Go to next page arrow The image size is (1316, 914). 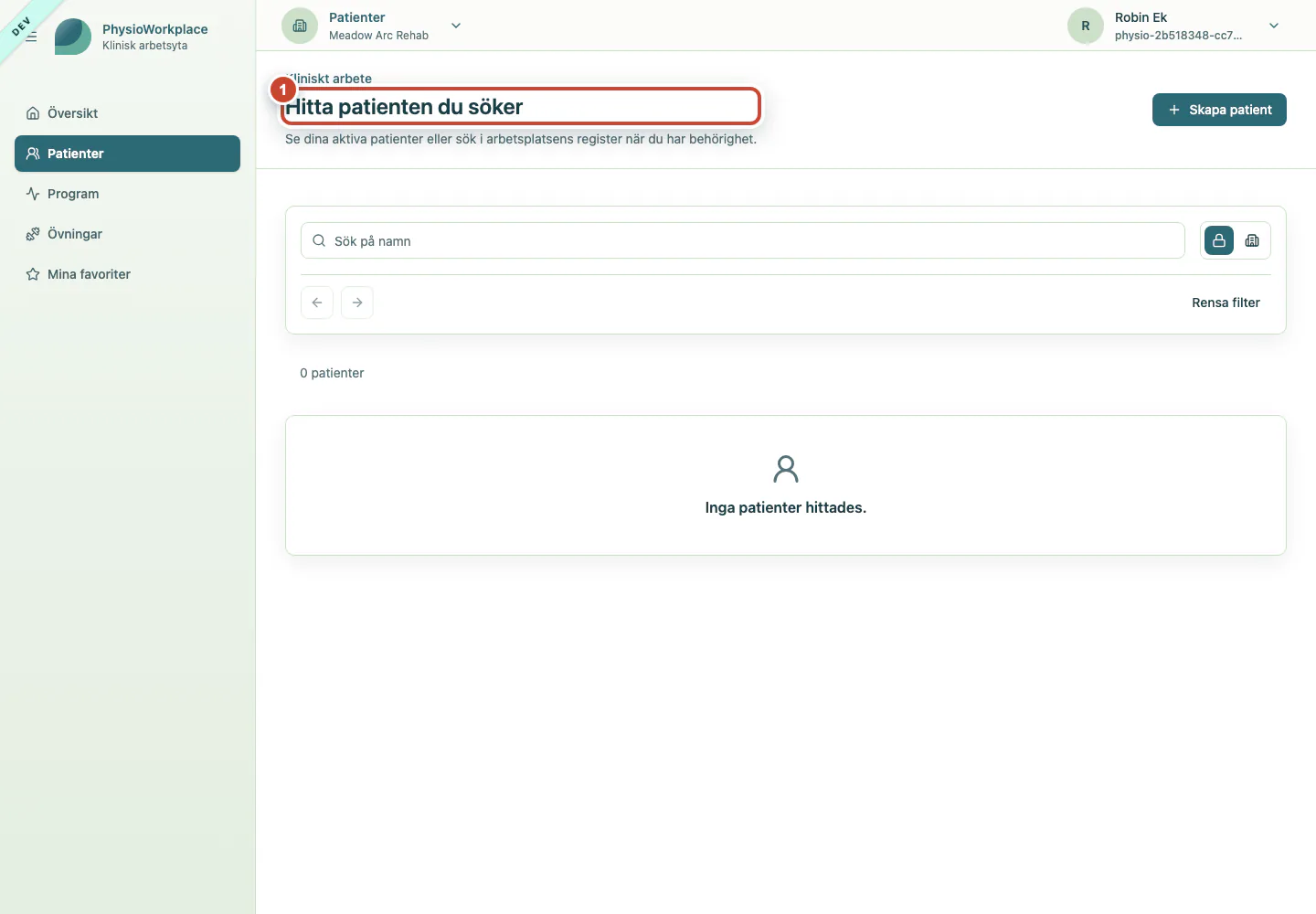[x=357, y=303]
